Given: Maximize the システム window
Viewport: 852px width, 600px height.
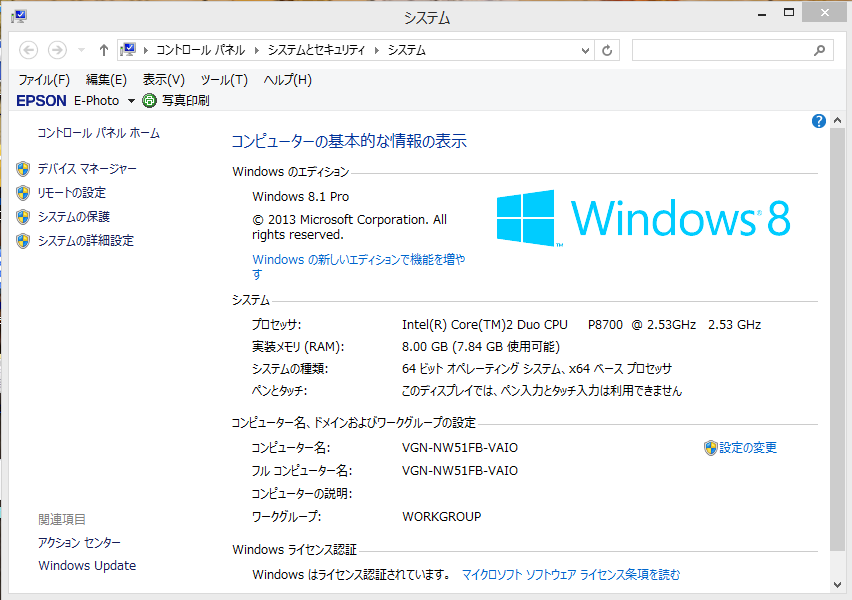Looking at the screenshot, I should point(788,13).
